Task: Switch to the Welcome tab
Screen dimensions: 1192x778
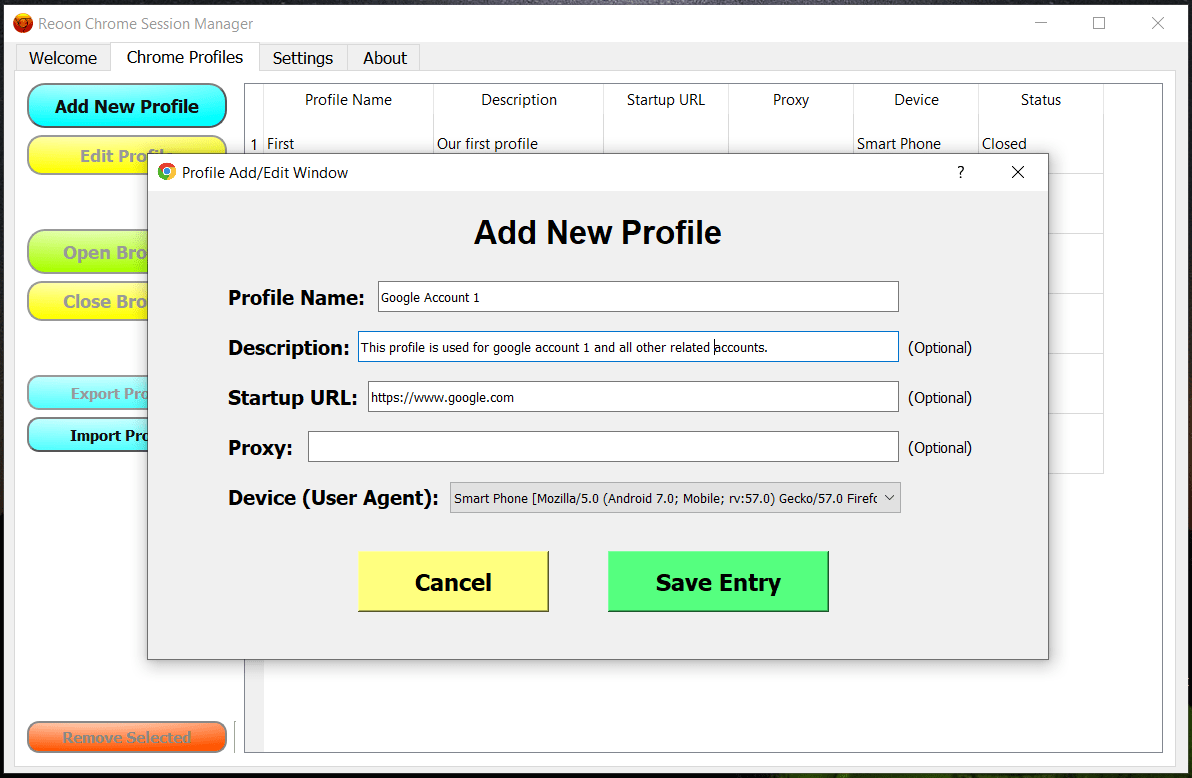Action: click(63, 58)
